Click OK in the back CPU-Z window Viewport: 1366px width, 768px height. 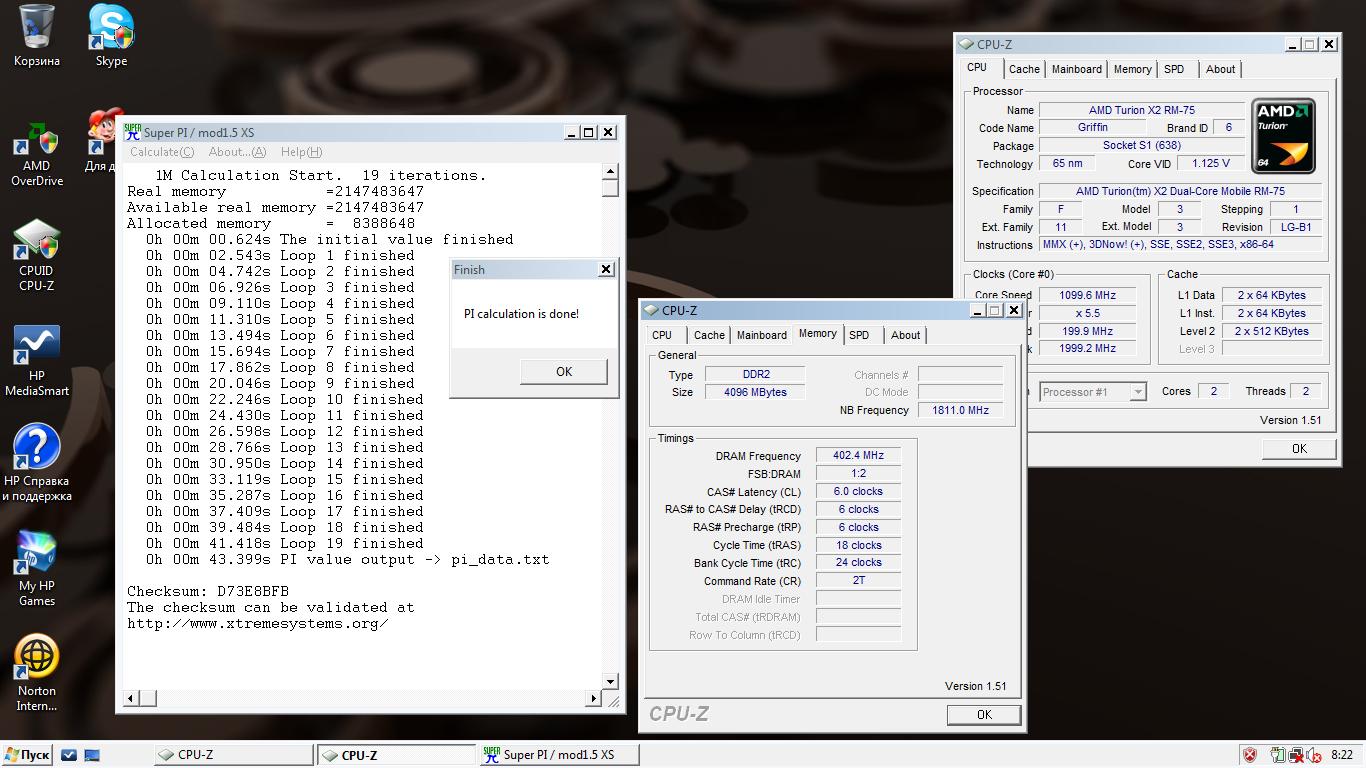pyautogui.click(x=1299, y=448)
